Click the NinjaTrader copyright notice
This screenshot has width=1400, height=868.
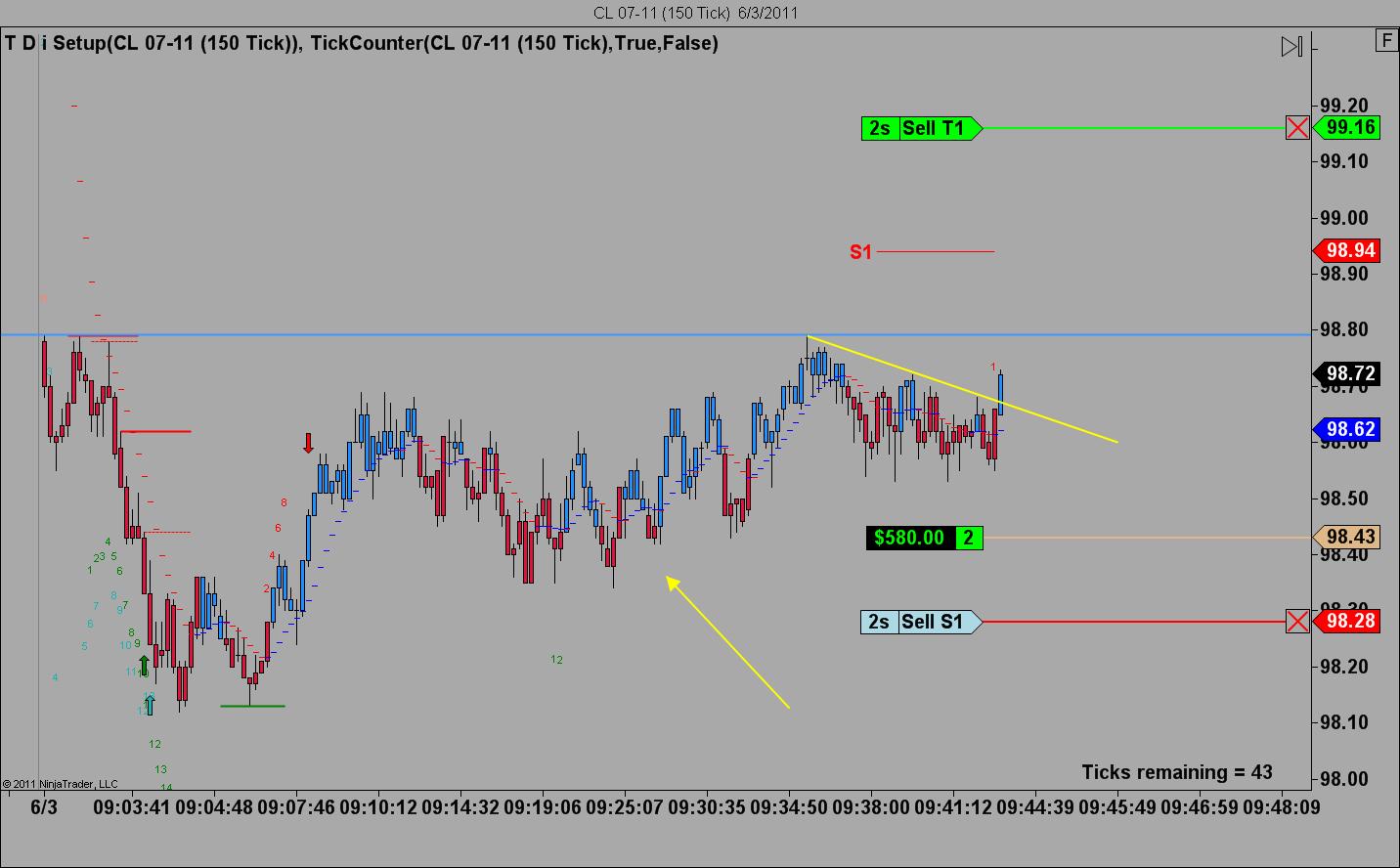(60, 784)
